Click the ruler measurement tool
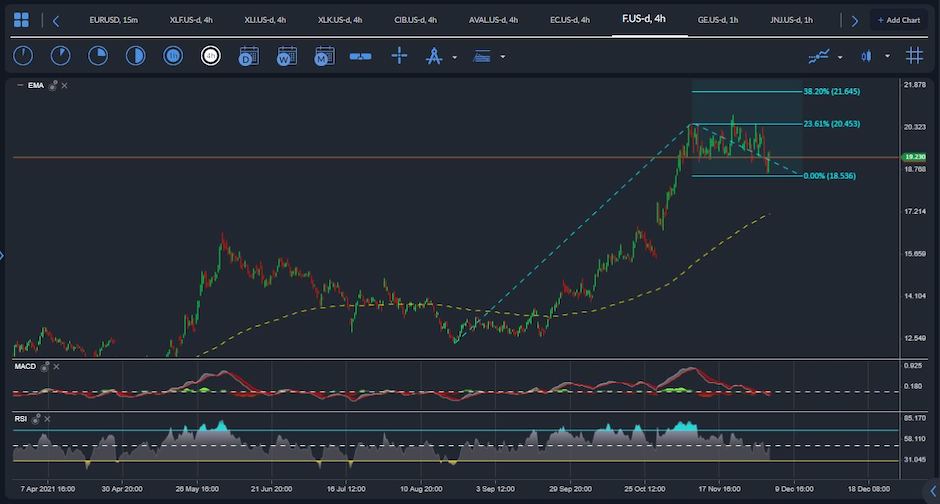This screenshot has height=504, width=940. click(360, 56)
